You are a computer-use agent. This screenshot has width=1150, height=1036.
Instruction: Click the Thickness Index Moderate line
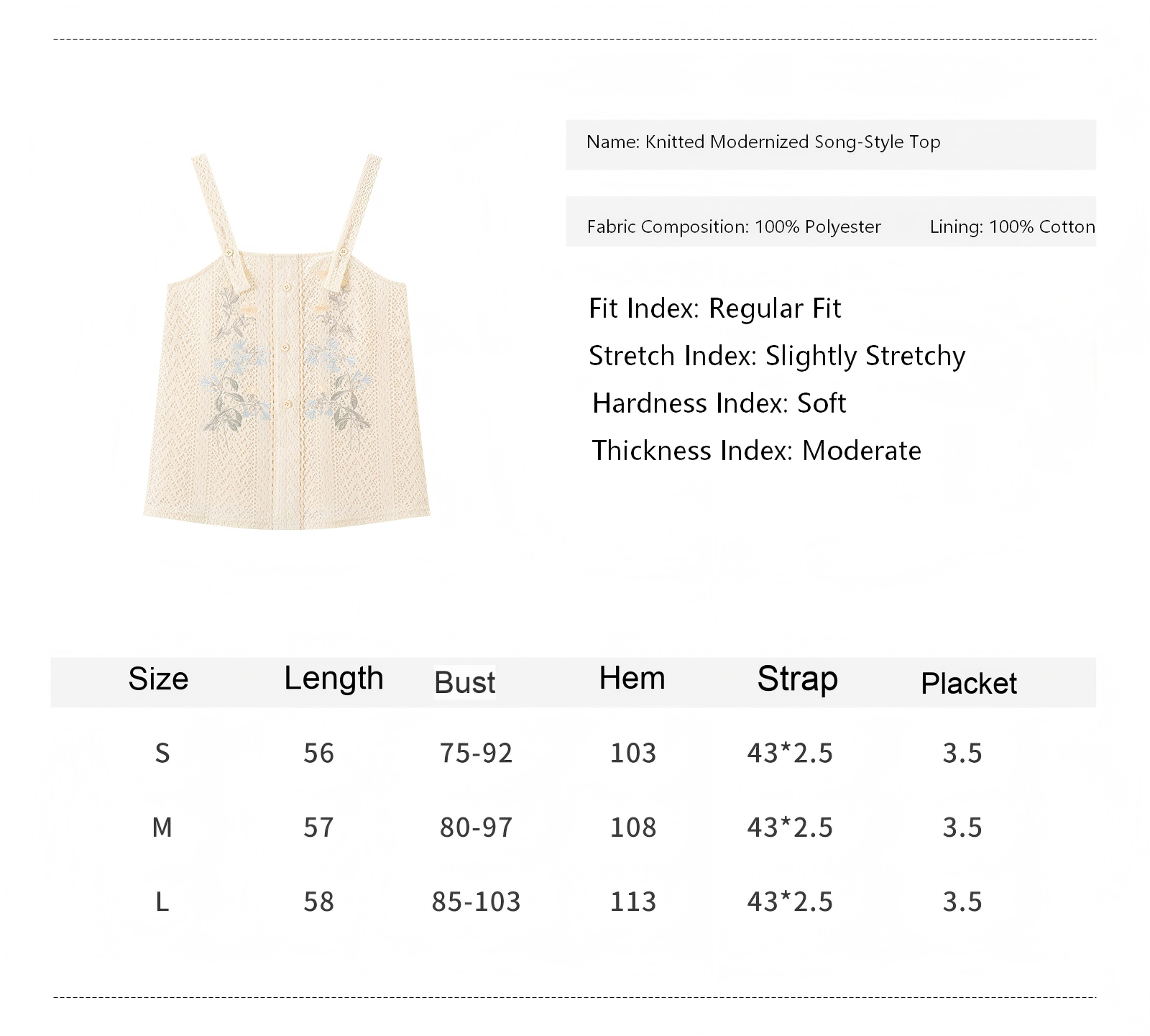tap(756, 451)
